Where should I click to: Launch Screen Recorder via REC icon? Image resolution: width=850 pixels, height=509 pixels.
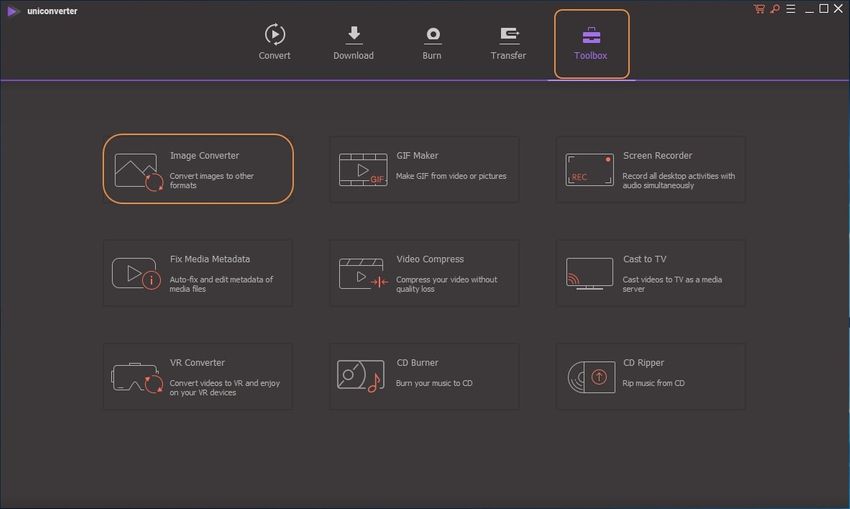click(x=589, y=170)
